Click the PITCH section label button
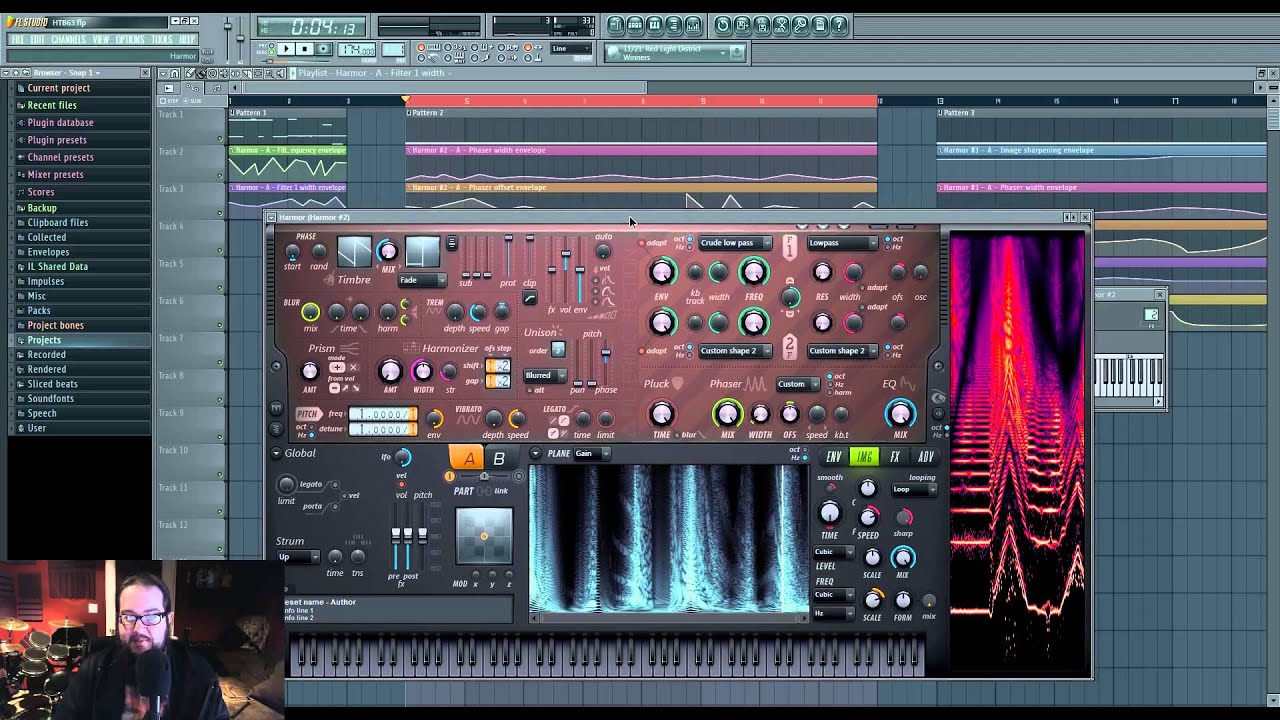 307,414
